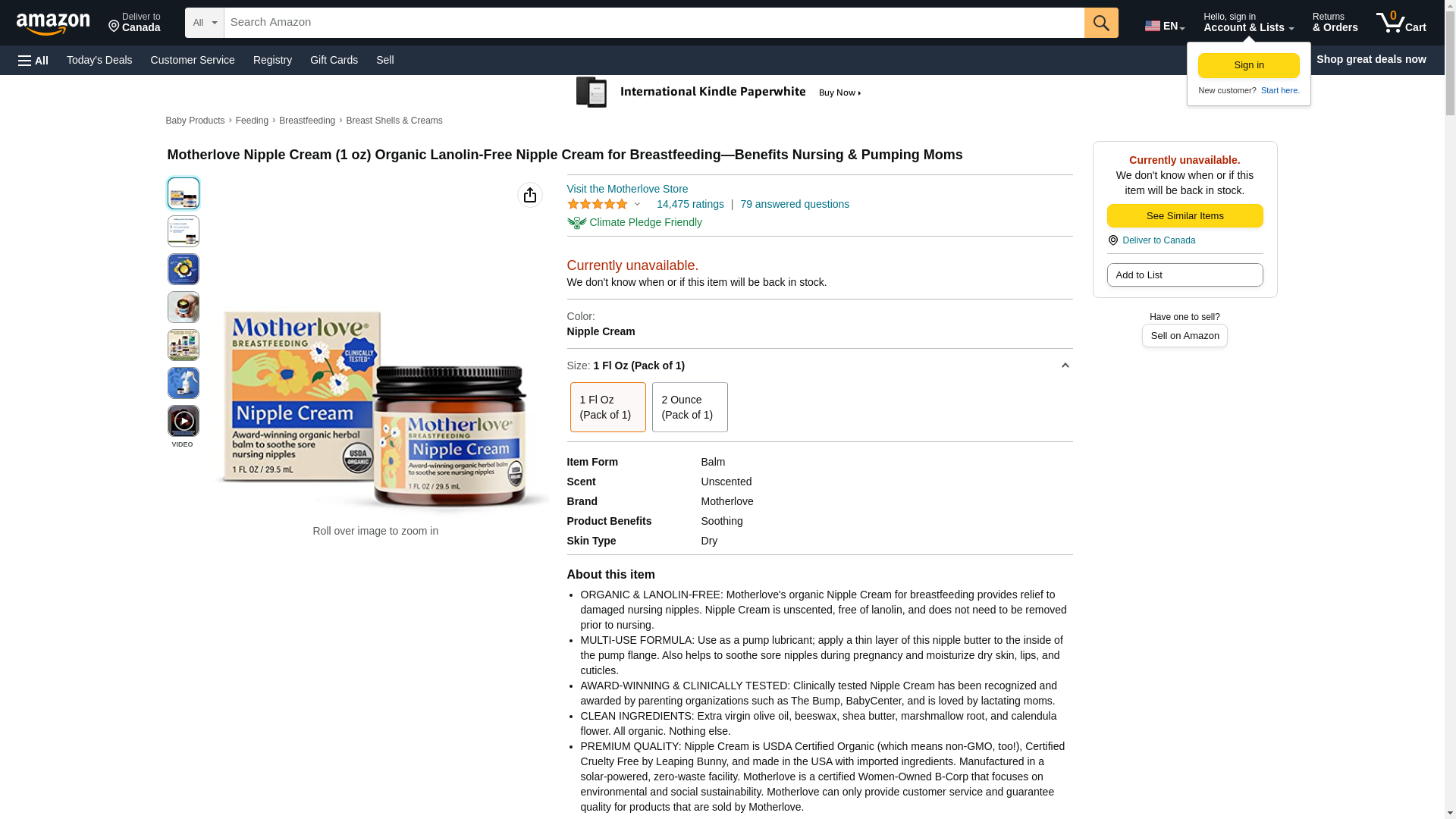Select the second product thumbnail image
The height and width of the screenshot is (819, 1456).
(184, 231)
